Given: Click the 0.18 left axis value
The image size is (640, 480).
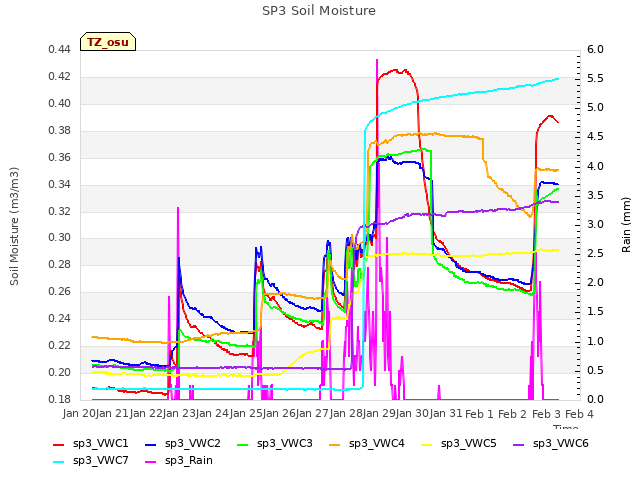Looking at the screenshot, I should click(x=60, y=399).
